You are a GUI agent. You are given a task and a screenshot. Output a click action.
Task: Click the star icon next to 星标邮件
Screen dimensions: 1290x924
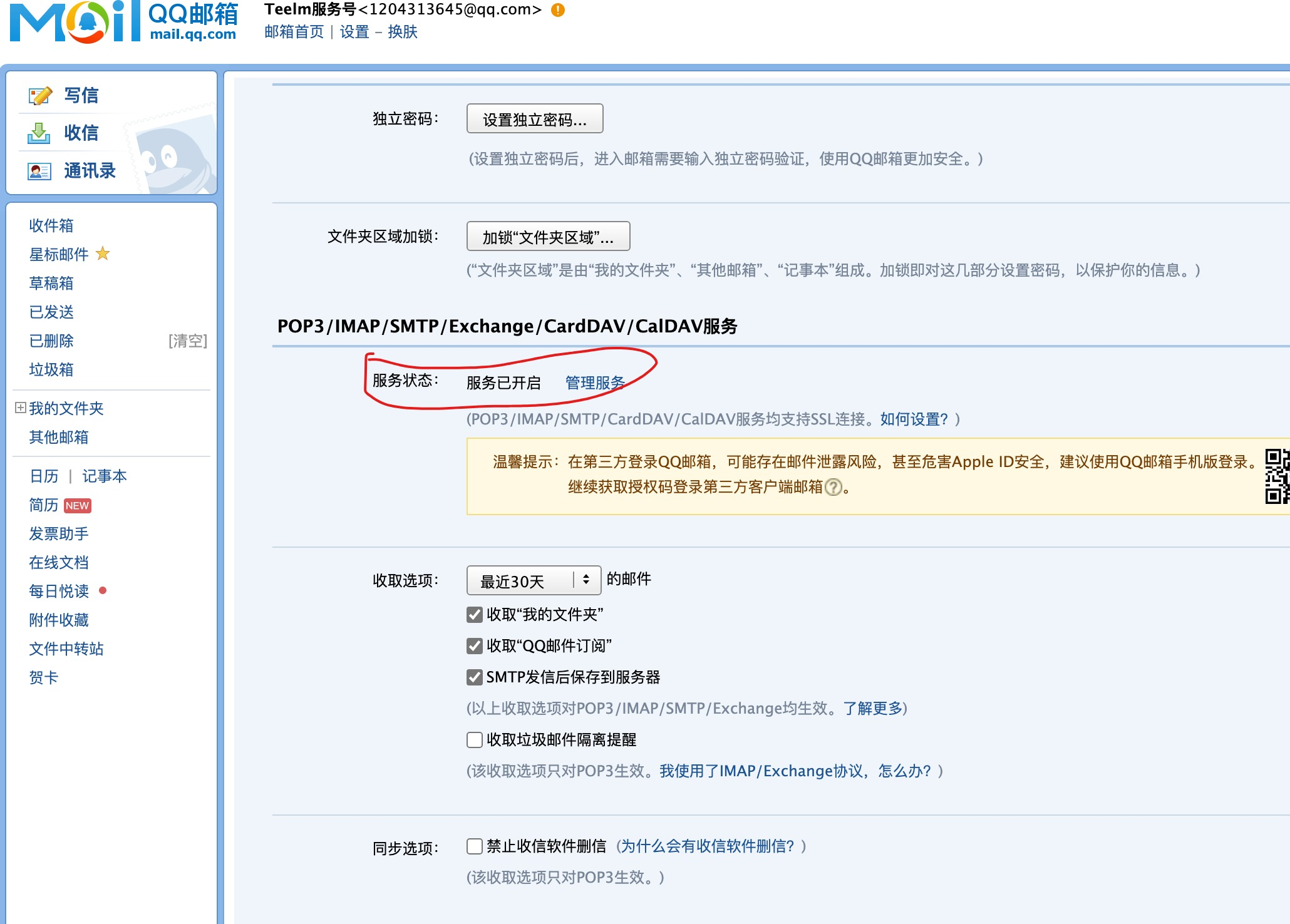[x=103, y=254]
